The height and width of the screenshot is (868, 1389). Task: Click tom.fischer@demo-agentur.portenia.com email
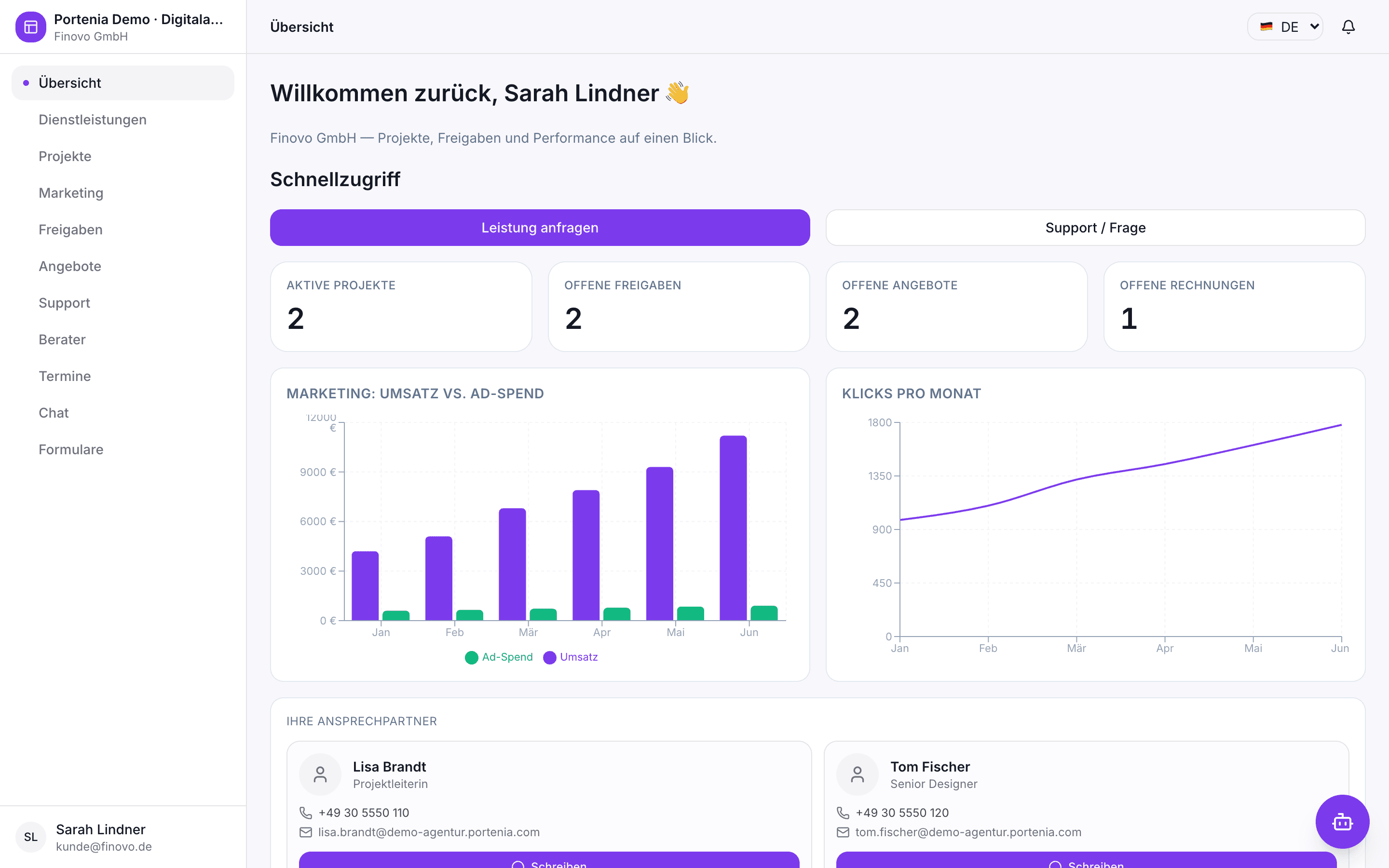coord(968,832)
